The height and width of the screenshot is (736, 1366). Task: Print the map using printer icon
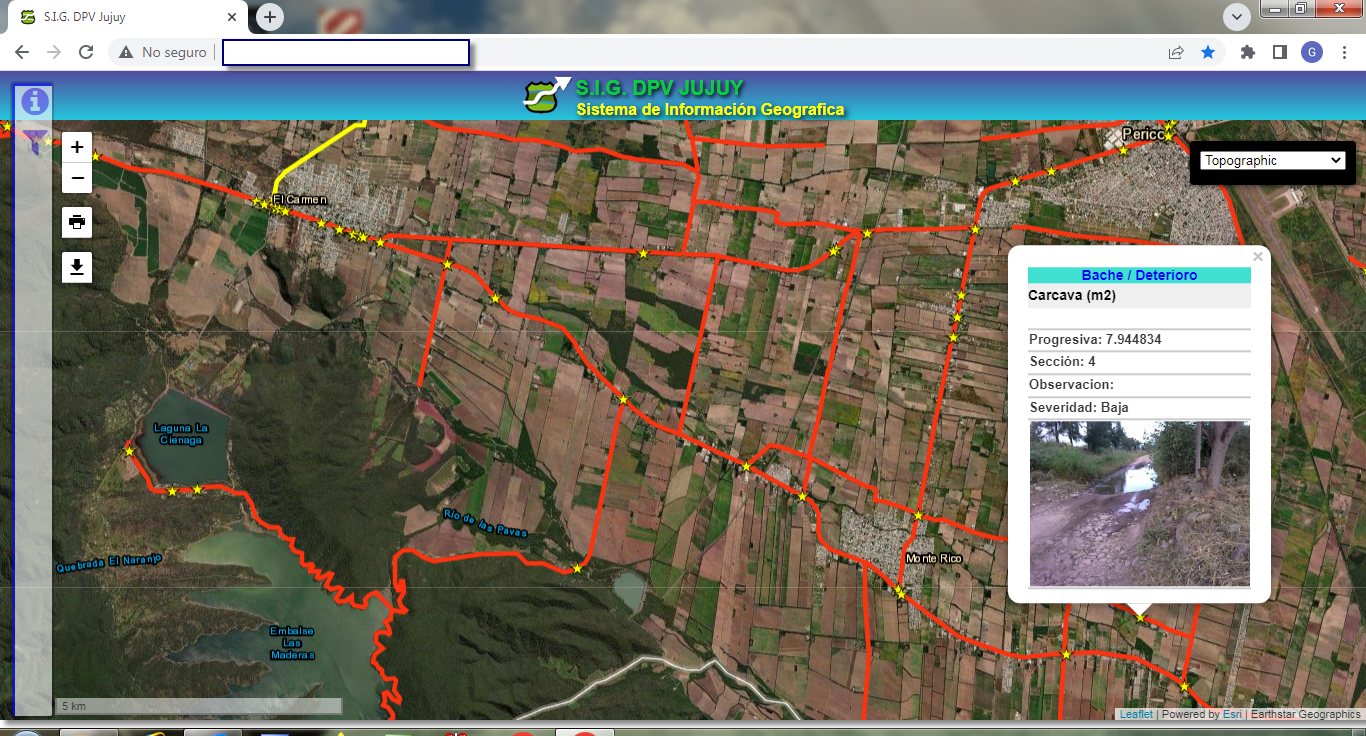pyautogui.click(x=77, y=222)
